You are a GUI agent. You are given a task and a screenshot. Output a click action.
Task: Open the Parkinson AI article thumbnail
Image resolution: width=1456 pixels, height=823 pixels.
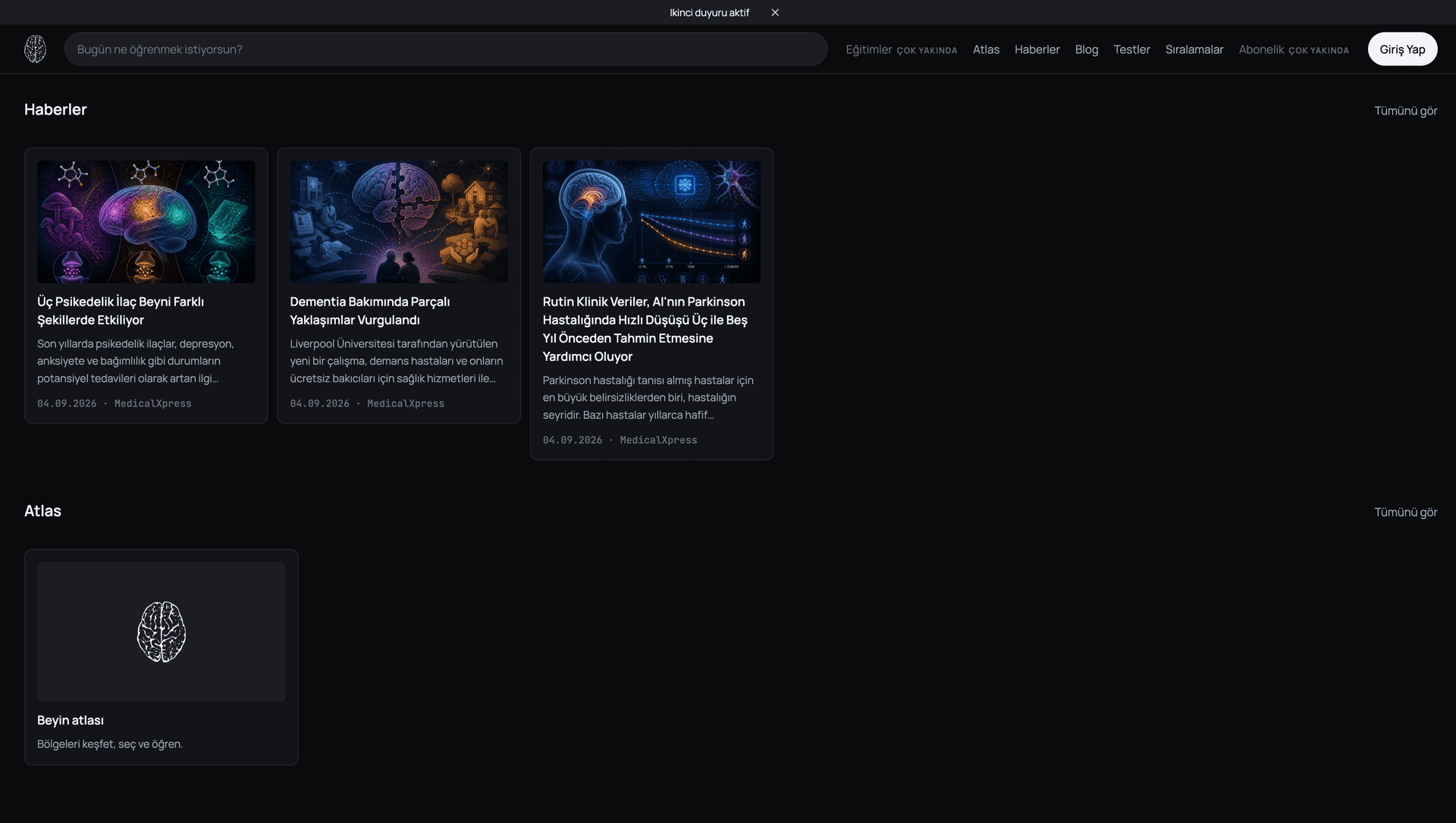pyautogui.click(x=651, y=221)
